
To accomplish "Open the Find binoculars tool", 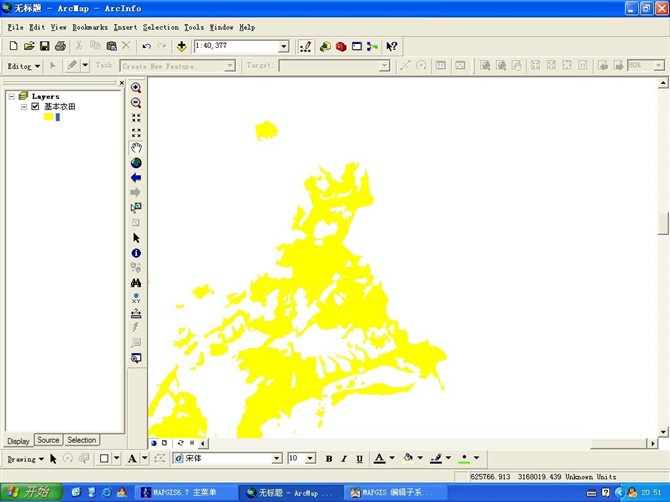I will pyautogui.click(x=136, y=283).
